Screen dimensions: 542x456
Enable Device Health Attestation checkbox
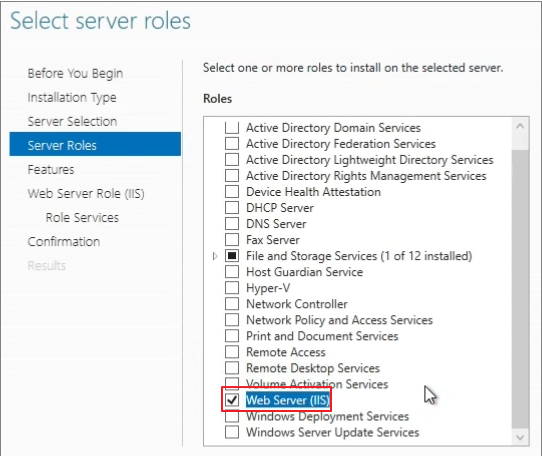tap(232, 192)
